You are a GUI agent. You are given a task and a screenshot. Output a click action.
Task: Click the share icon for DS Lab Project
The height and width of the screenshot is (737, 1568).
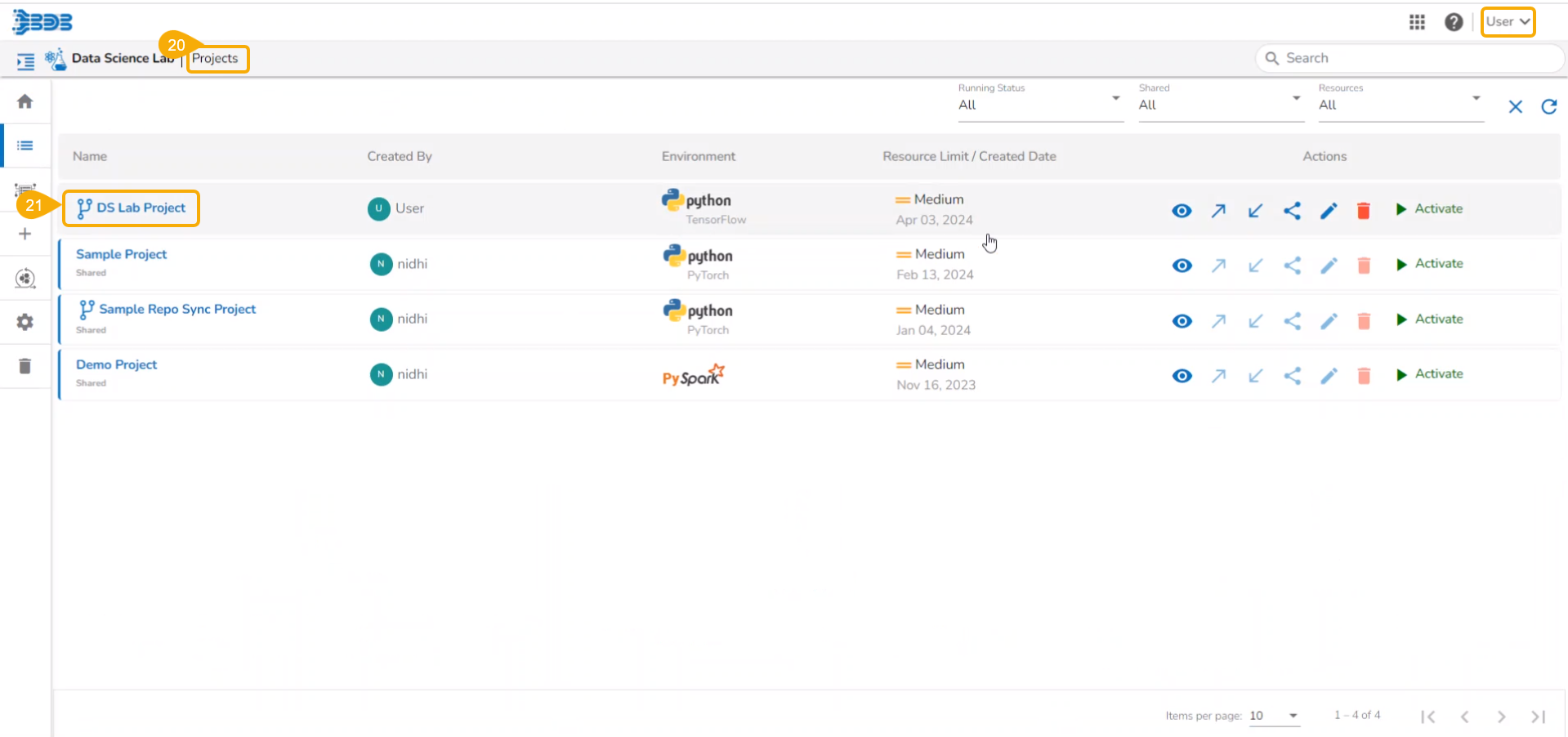click(1292, 211)
